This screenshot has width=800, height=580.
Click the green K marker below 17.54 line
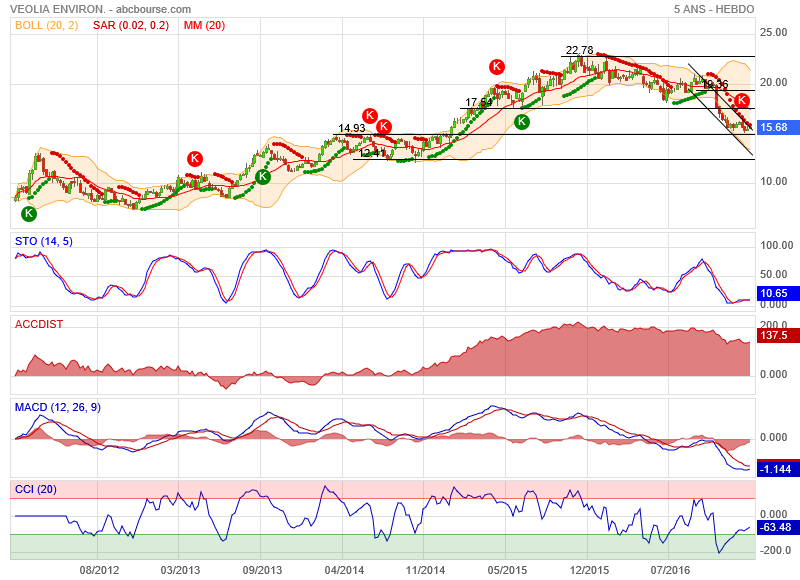pyautogui.click(x=521, y=121)
